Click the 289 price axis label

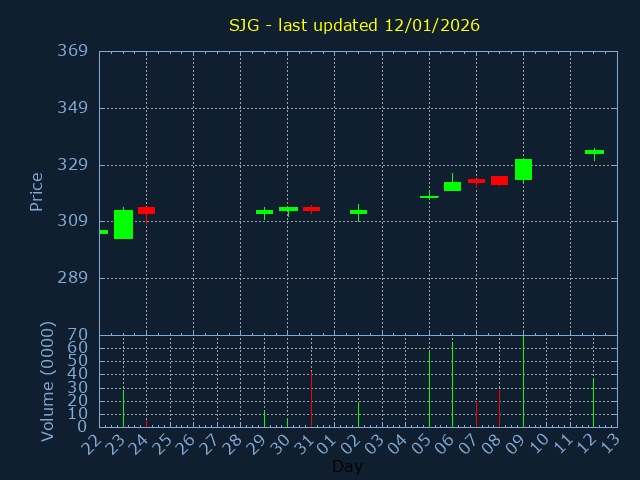pyautogui.click(x=72, y=278)
